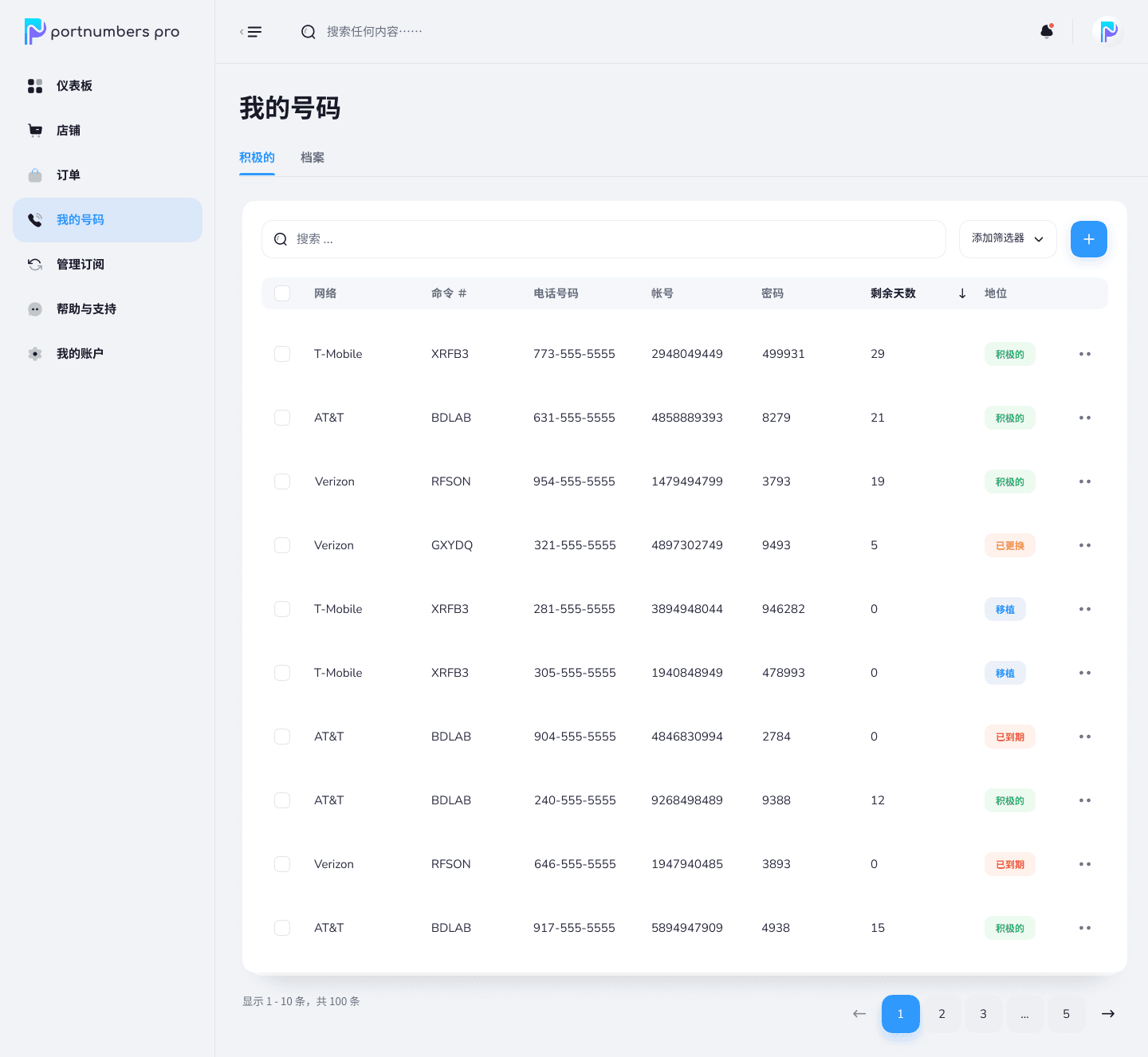Go to next page arrow
This screenshot has height=1057, width=1148.
[1108, 1014]
